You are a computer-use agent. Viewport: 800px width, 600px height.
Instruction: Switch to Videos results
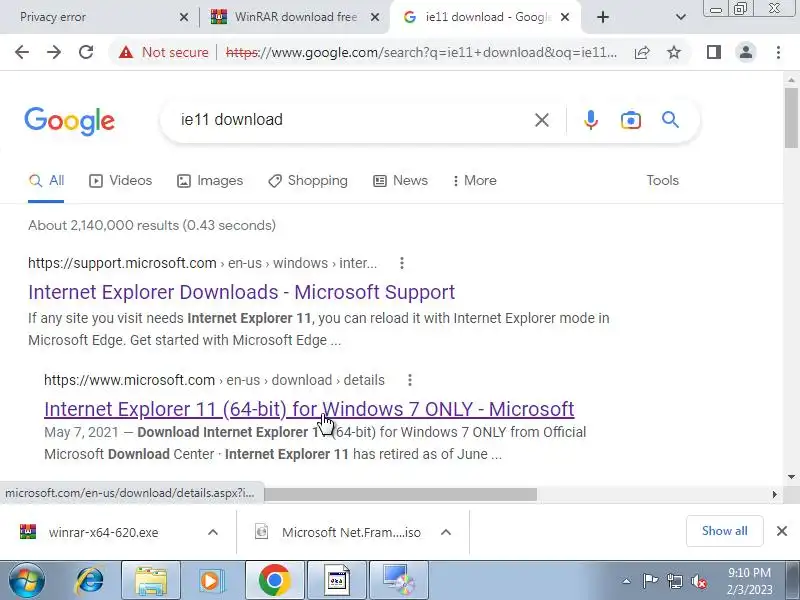[120, 181]
